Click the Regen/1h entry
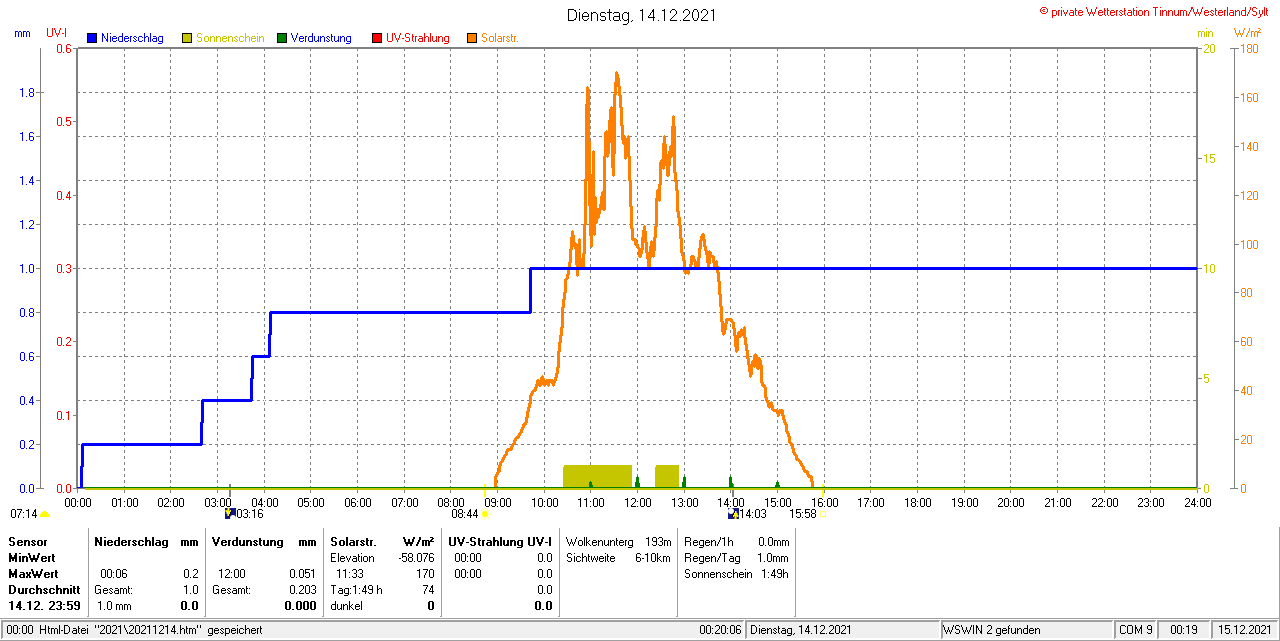This screenshot has width=1280, height=641. [x=736, y=541]
